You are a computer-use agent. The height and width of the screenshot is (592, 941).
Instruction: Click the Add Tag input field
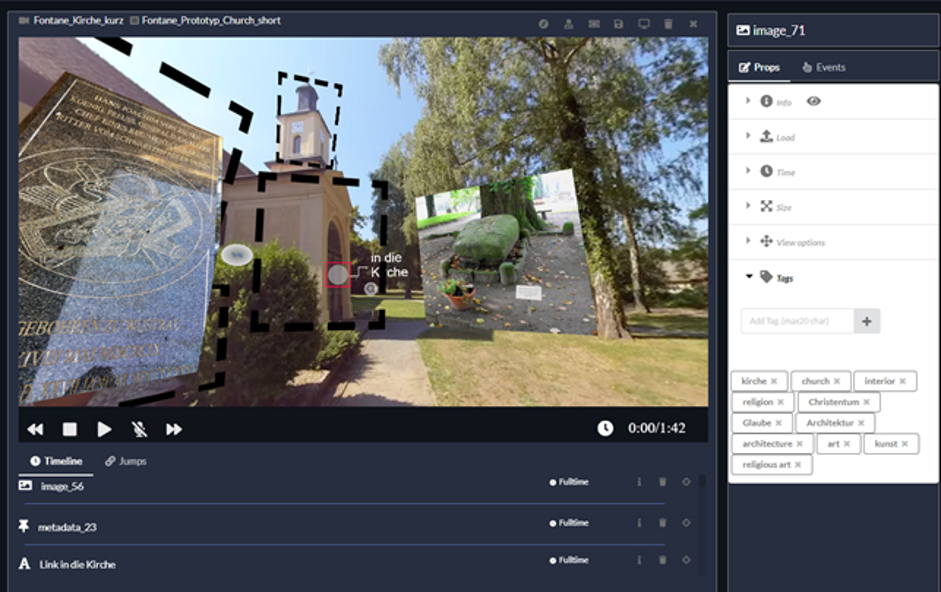[798, 321]
